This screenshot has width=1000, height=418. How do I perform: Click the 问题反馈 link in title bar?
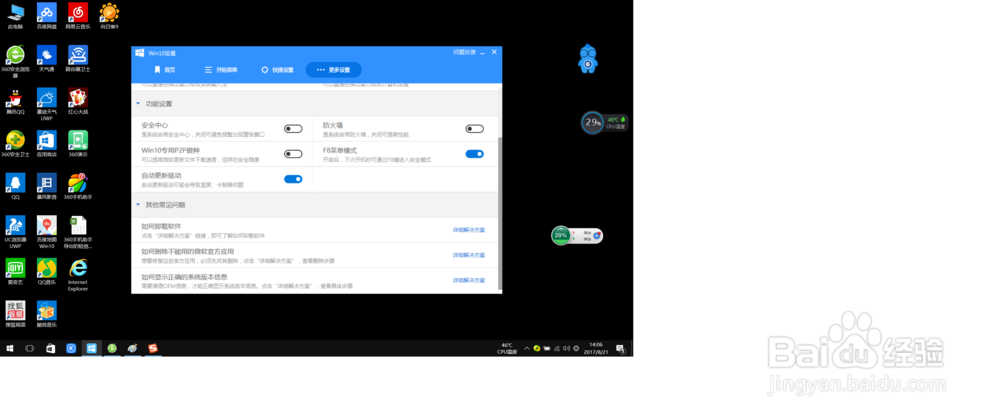464,52
